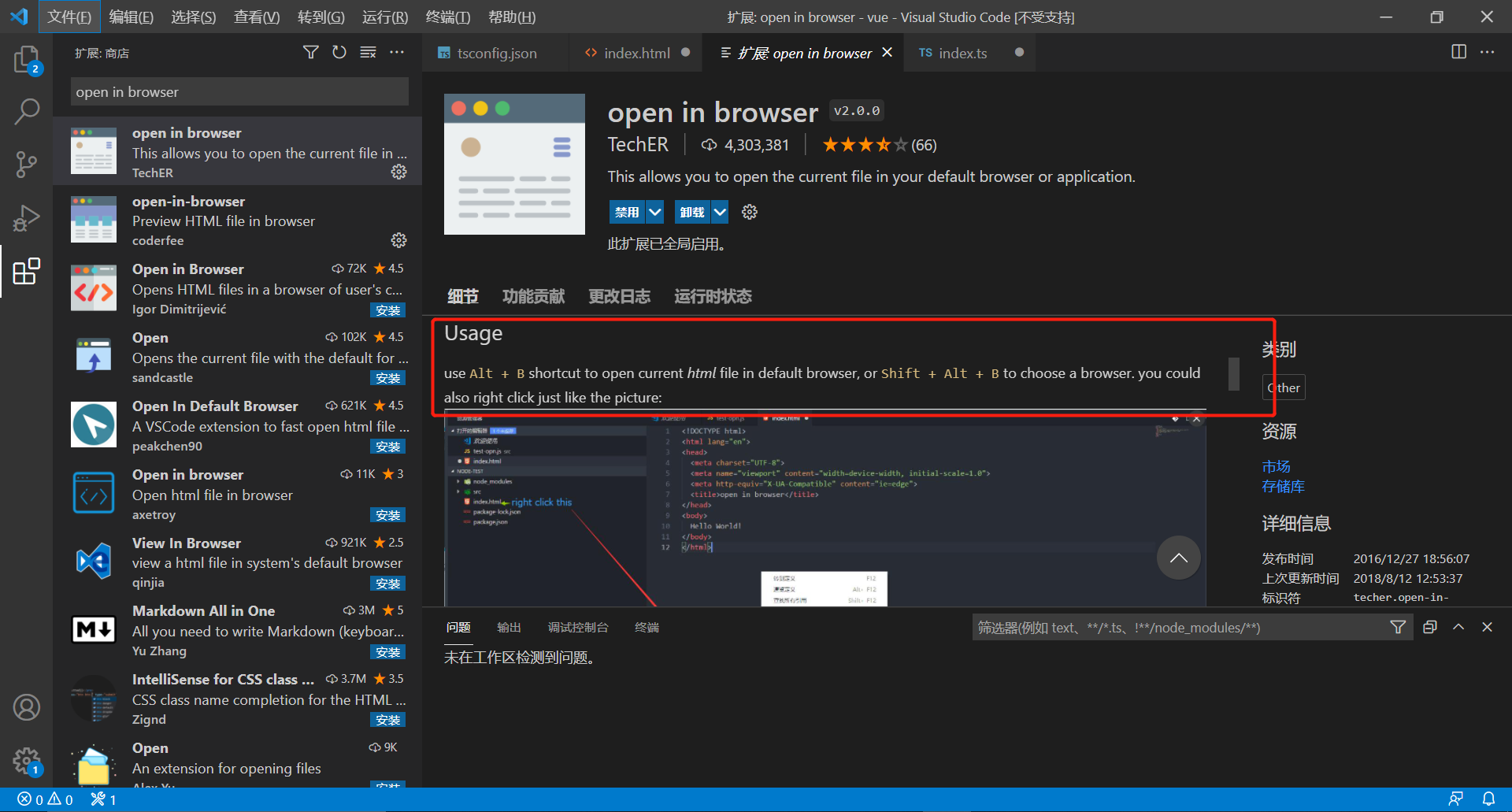Click the readme vertical scrollbar thumb
The width and height of the screenshot is (1512, 812).
coord(1234,374)
